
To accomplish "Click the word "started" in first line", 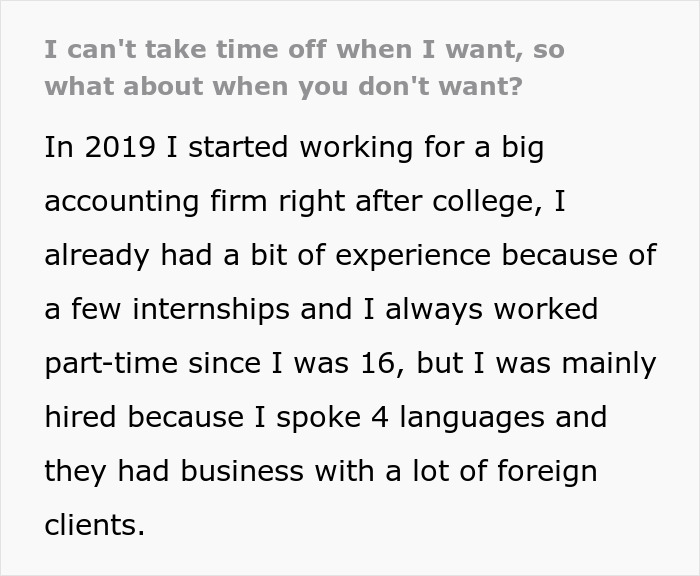I will (236, 147).
